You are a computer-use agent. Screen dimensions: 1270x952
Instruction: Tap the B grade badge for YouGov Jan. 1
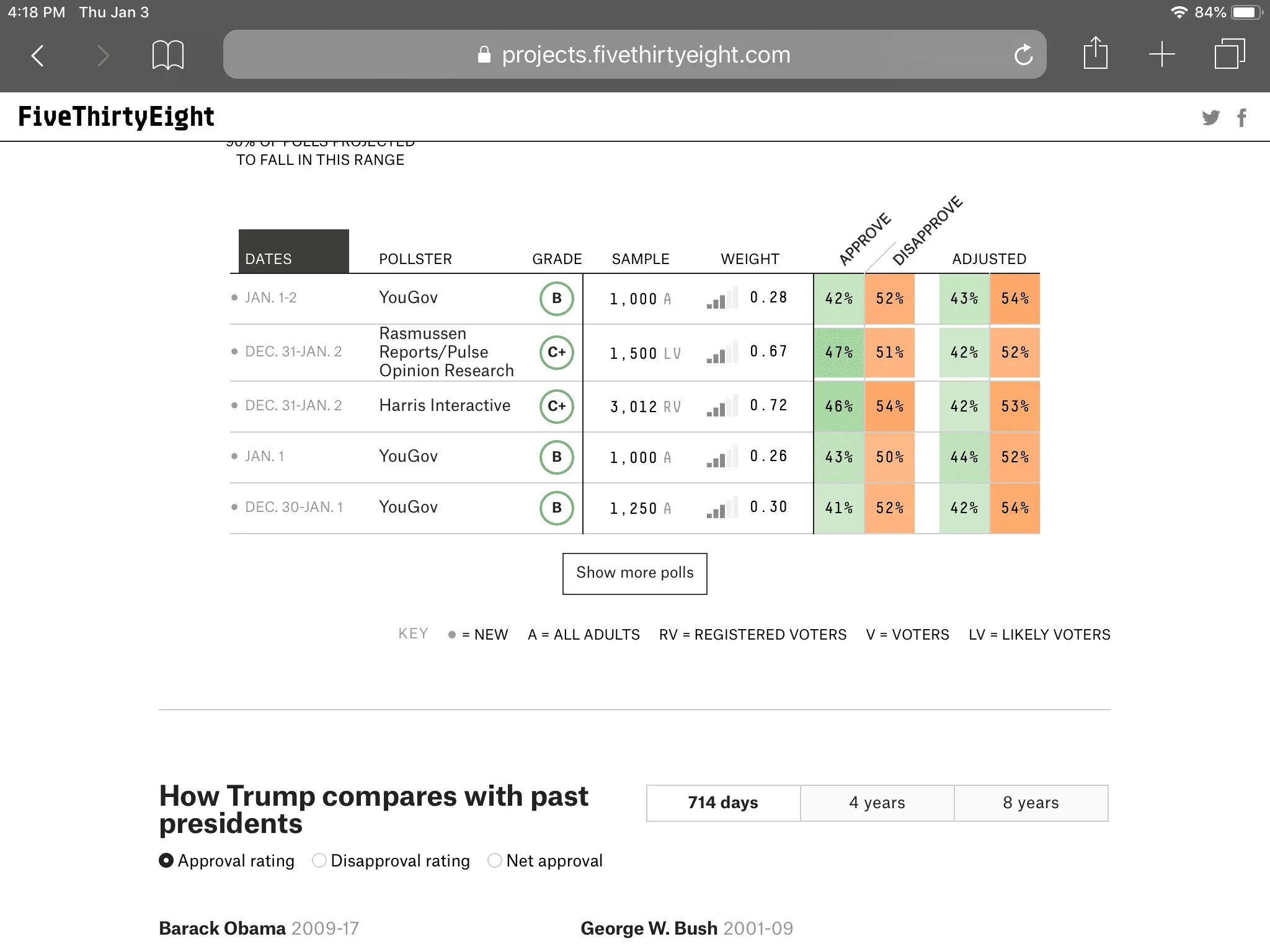pos(557,457)
